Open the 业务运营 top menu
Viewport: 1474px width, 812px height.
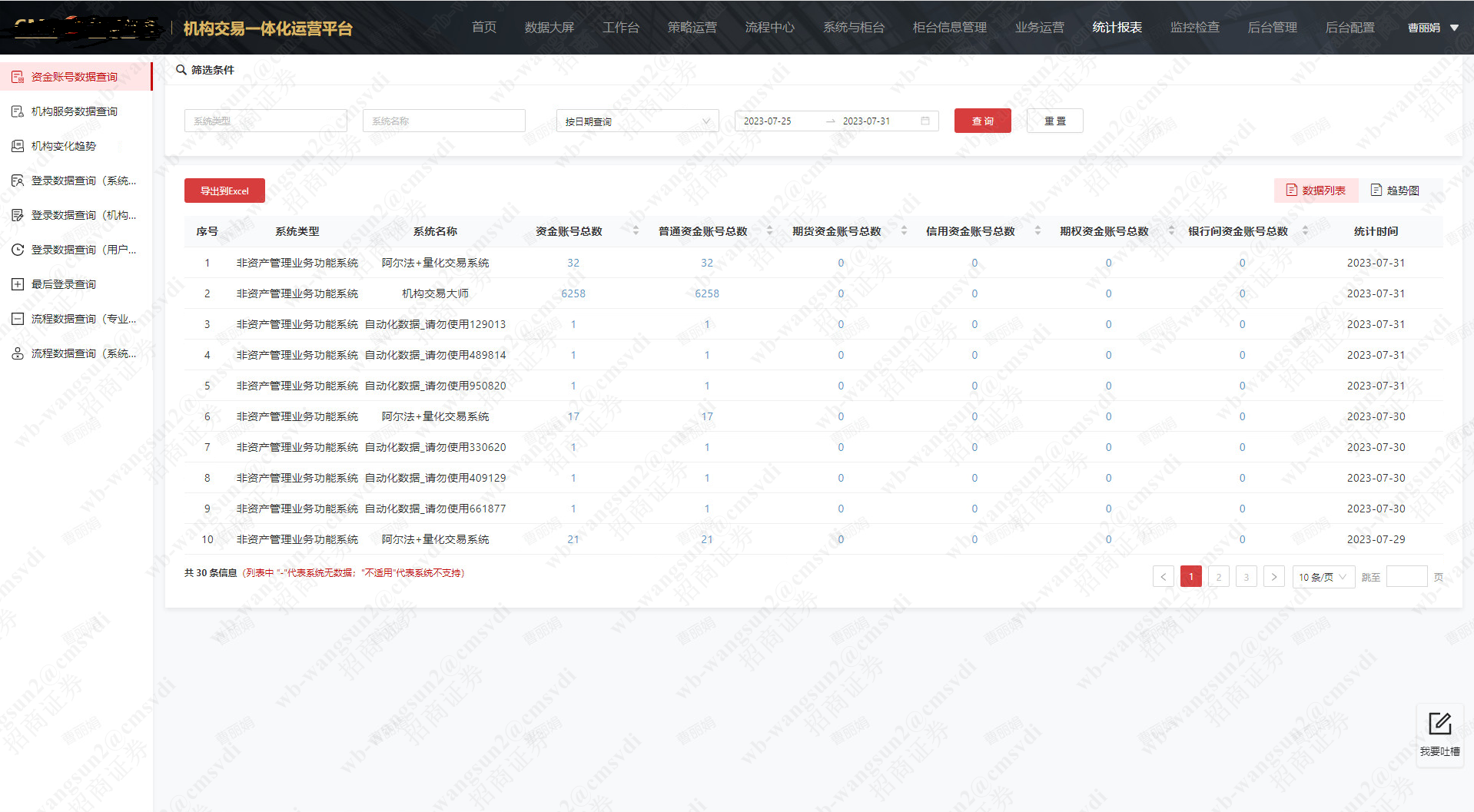coord(1040,28)
